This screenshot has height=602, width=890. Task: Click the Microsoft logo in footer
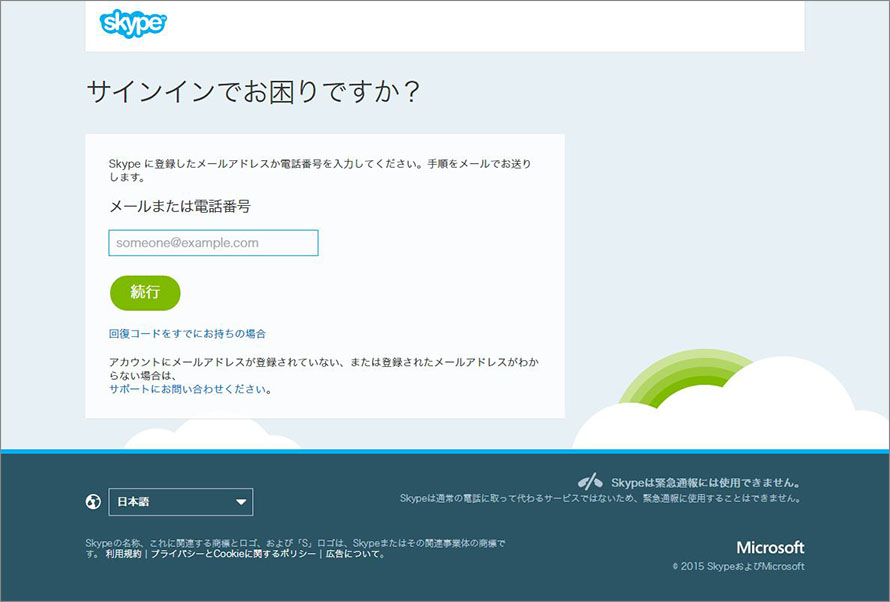point(770,548)
